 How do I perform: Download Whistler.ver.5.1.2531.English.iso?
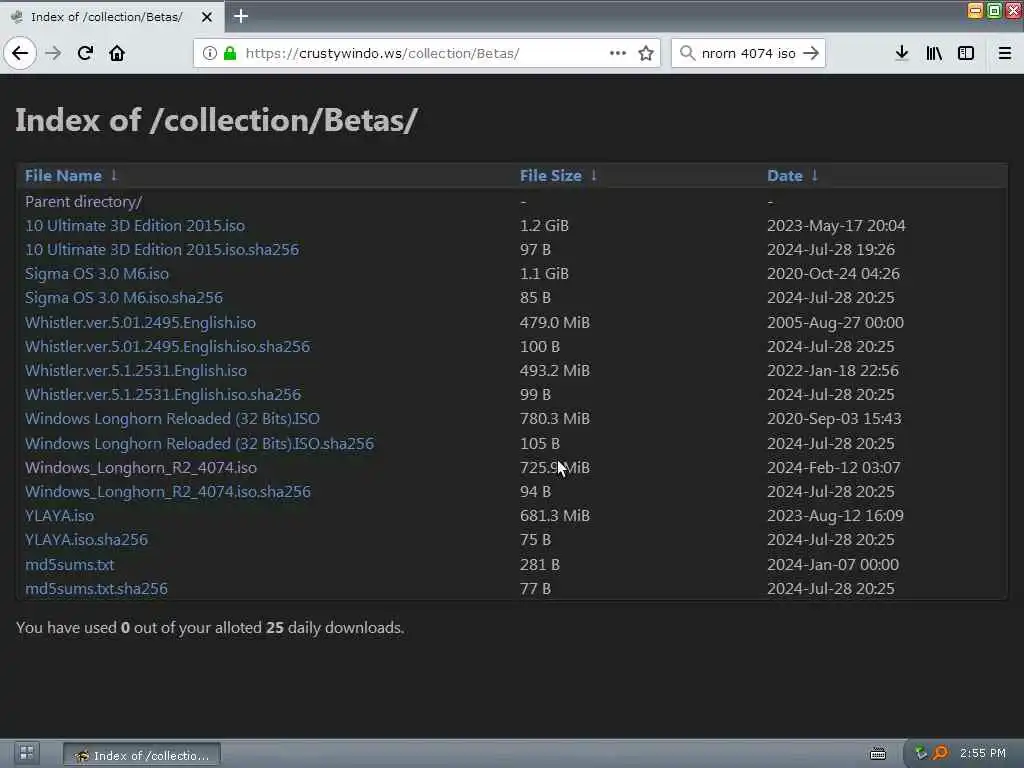pyautogui.click(x=136, y=371)
